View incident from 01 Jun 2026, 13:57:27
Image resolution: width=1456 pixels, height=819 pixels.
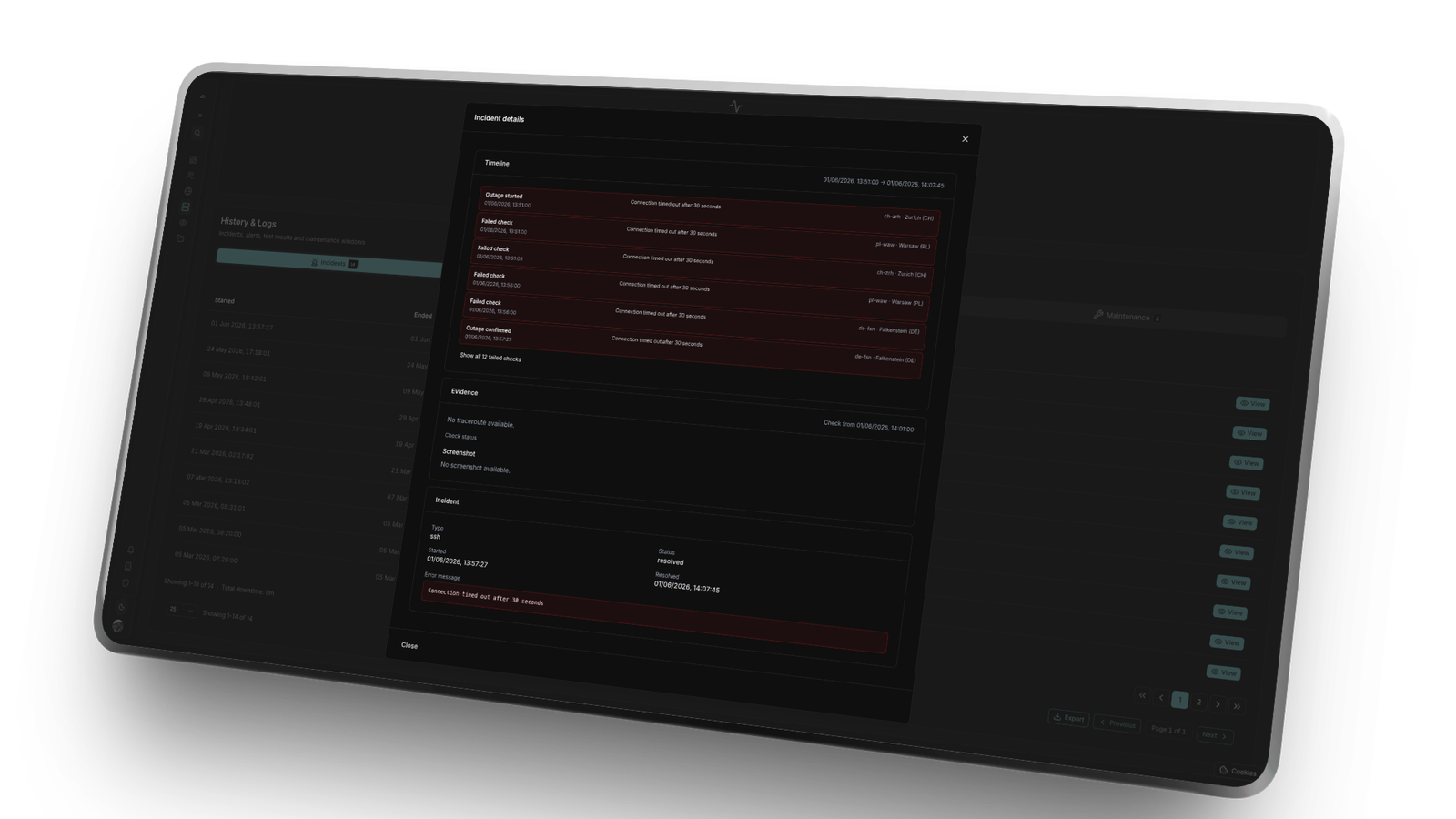point(1253,403)
